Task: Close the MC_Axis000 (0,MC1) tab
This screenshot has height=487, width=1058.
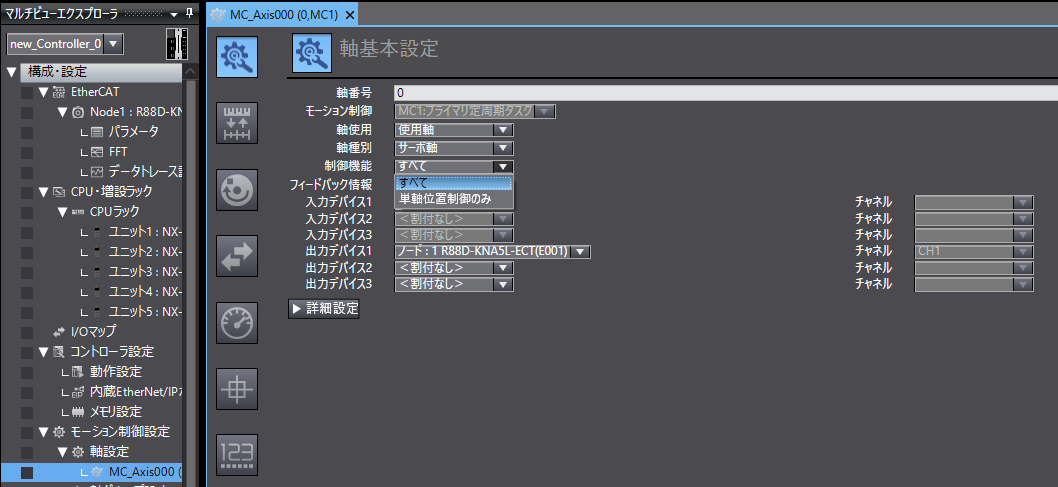Action: pos(349,15)
